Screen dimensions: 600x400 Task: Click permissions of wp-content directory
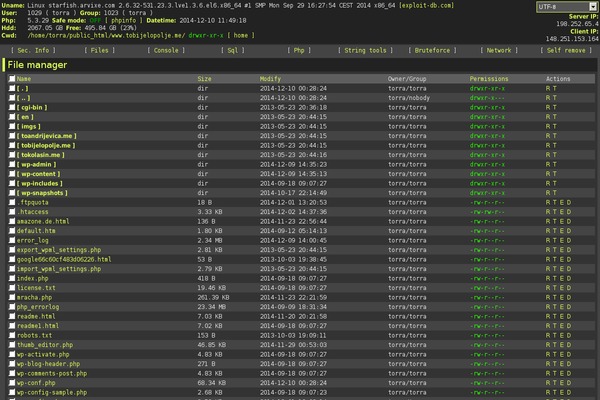487,174
